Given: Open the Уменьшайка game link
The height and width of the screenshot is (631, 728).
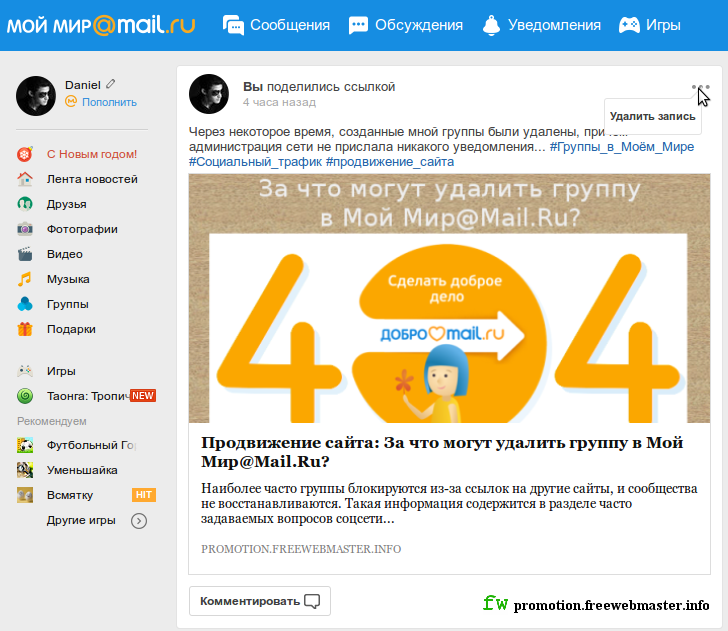Looking at the screenshot, I should point(82,470).
